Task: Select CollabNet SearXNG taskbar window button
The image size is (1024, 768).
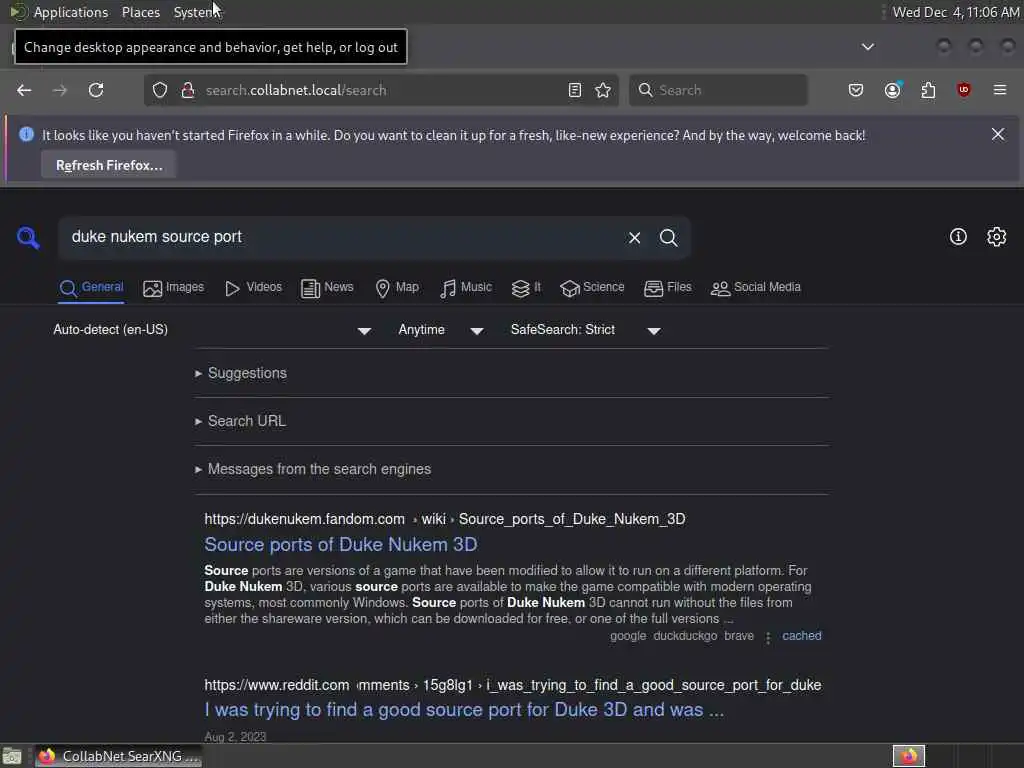Action: pyautogui.click(x=118, y=756)
